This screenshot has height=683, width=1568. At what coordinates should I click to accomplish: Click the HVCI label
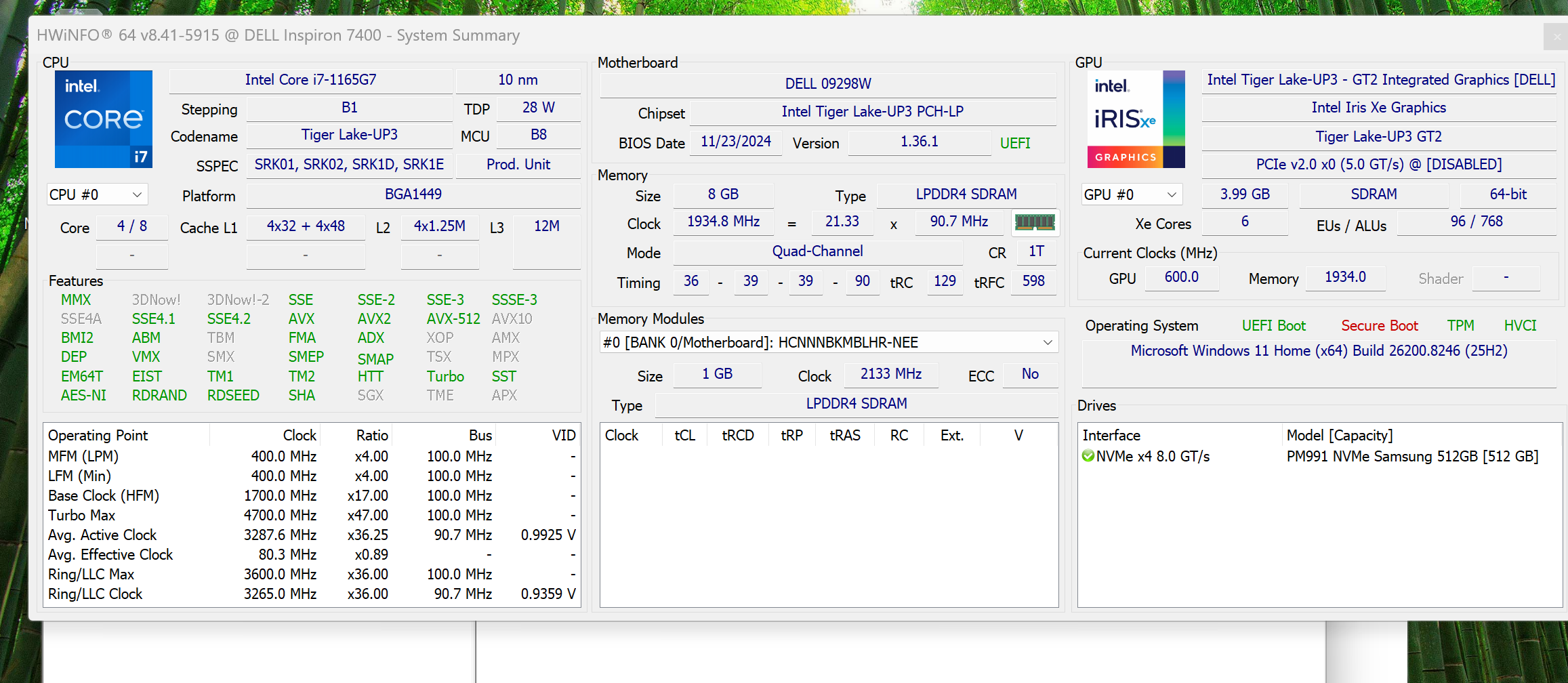[x=1520, y=326]
